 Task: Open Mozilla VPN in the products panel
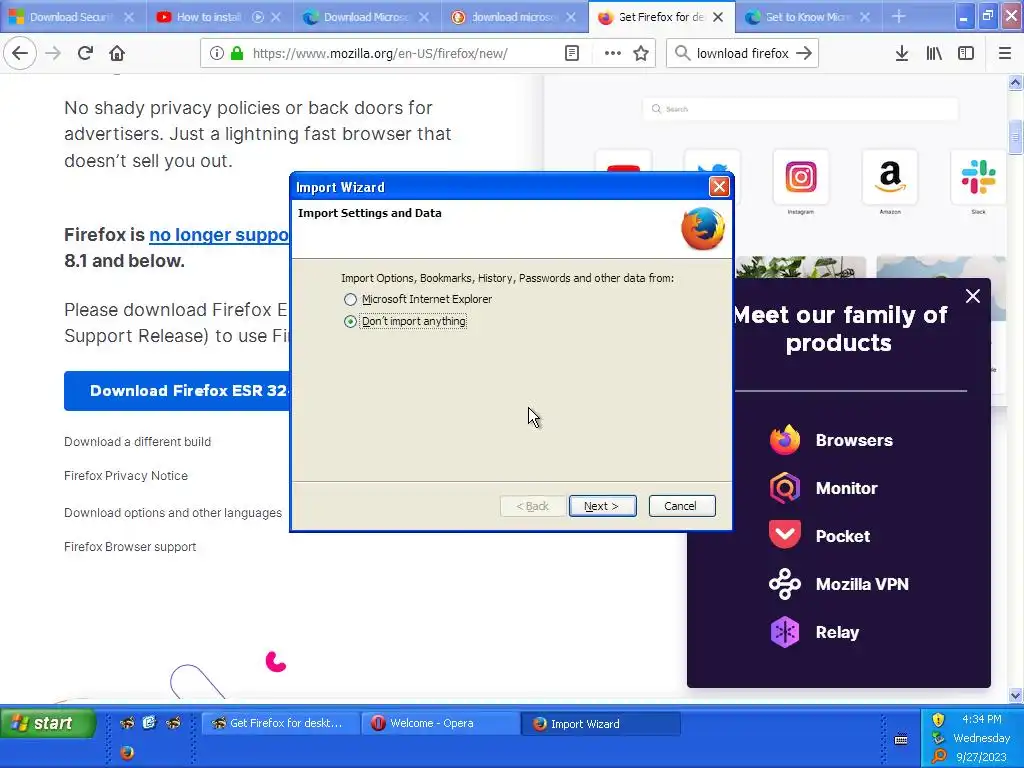(839, 584)
